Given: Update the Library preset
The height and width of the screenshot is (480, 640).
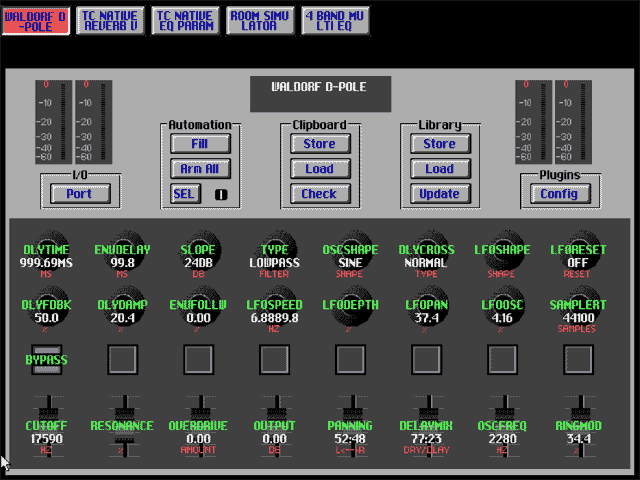Looking at the screenshot, I should pyautogui.click(x=440, y=193).
